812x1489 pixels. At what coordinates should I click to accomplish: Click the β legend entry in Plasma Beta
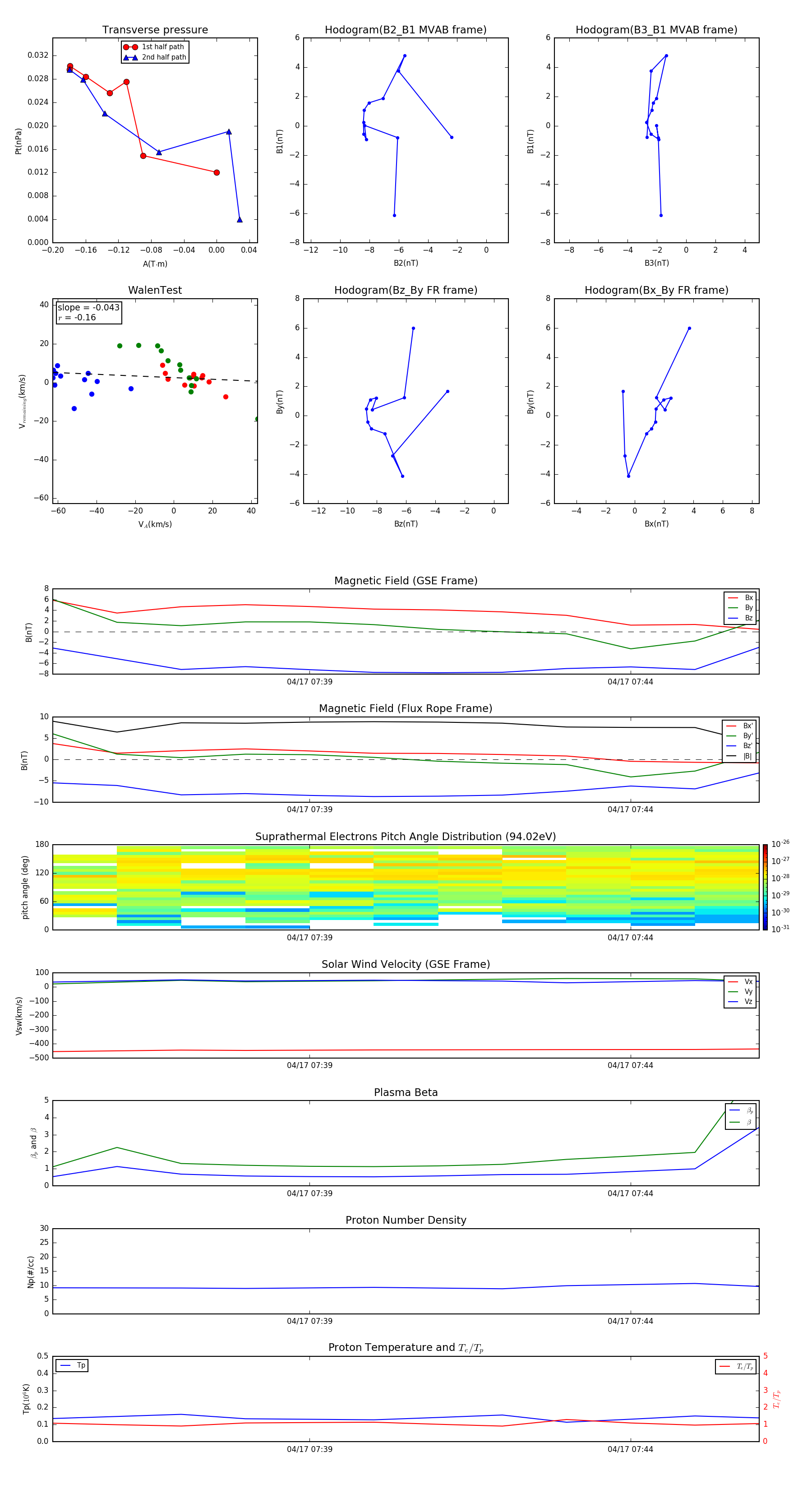coord(741,1123)
